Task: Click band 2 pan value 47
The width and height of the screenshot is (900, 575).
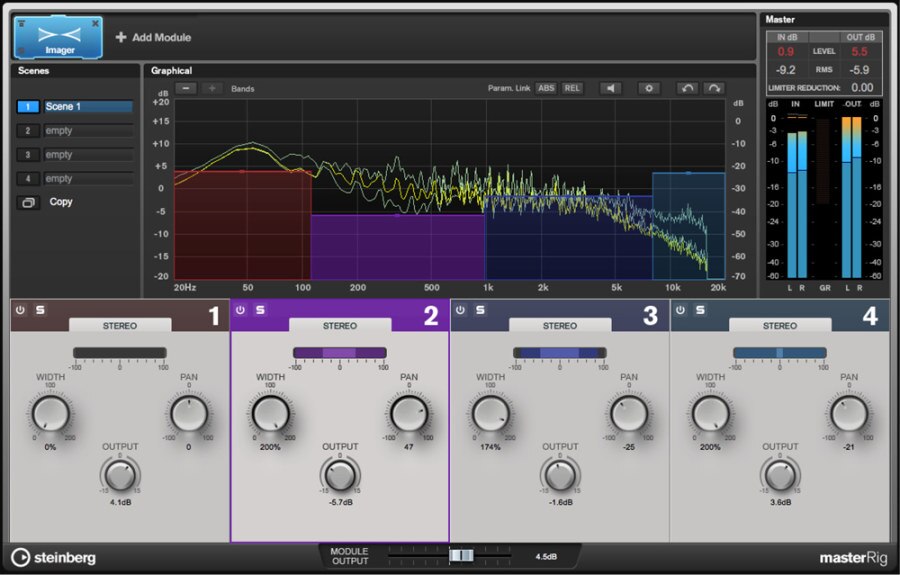Action: tap(409, 446)
